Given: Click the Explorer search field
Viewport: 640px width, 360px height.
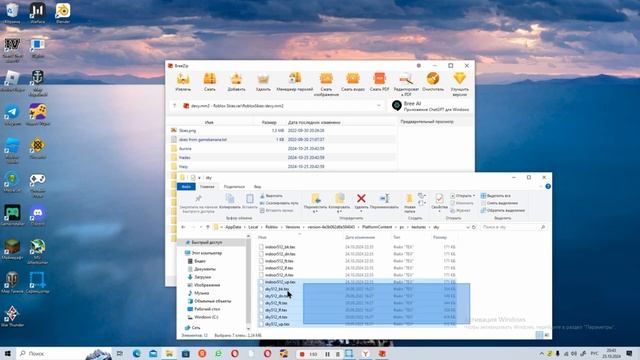Looking at the screenshot, I should tap(513, 227).
